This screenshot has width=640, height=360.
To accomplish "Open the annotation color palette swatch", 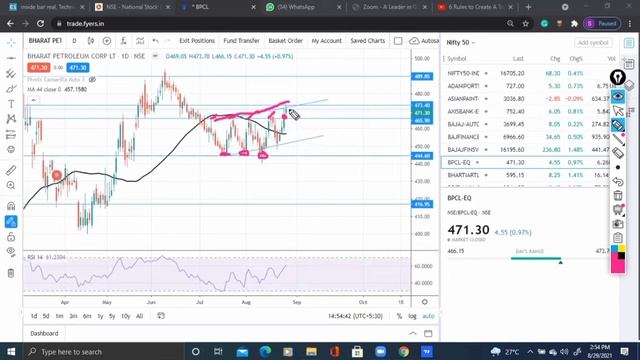I will [x=618, y=259].
